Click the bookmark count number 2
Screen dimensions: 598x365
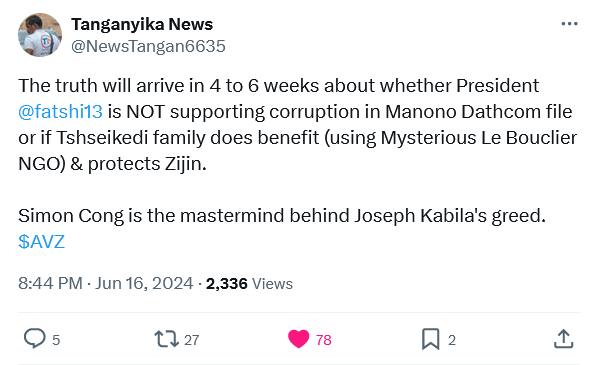[452, 340]
